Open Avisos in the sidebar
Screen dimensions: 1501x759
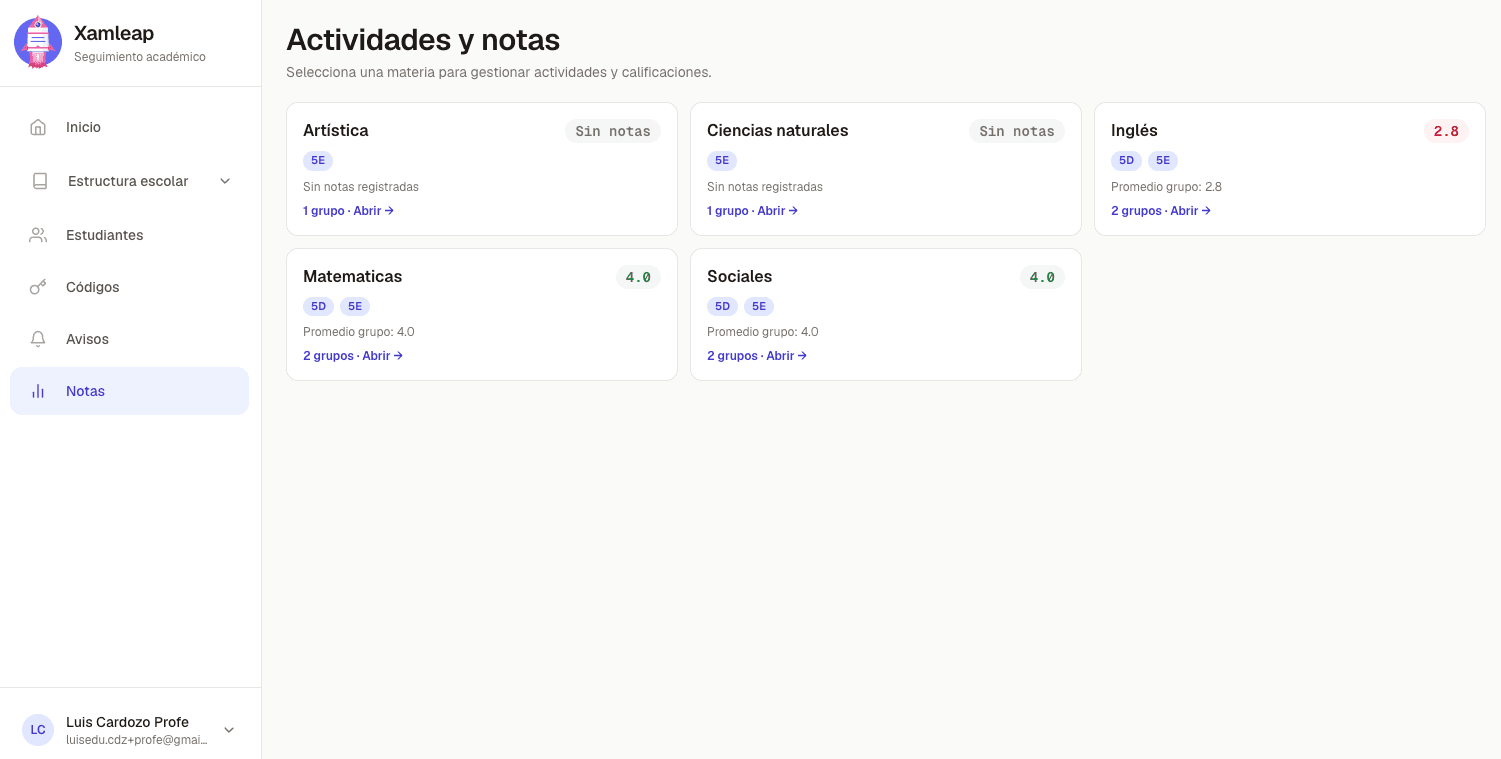pyautogui.click(x=129, y=339)
